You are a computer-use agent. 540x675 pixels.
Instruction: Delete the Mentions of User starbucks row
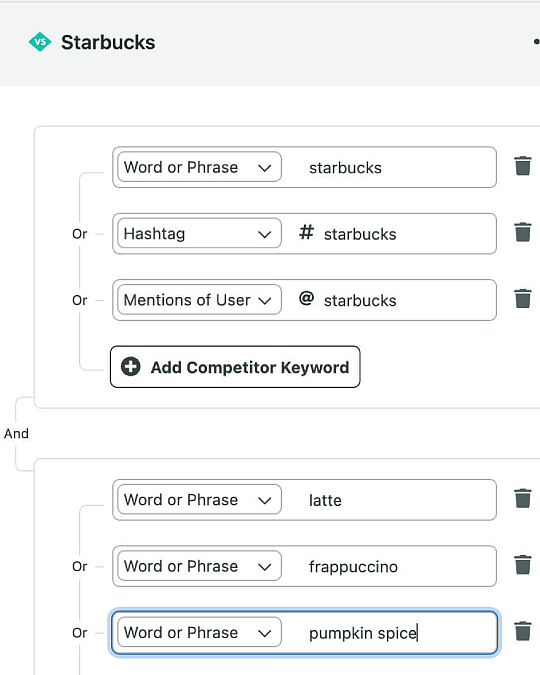click(x=523, y=299)
